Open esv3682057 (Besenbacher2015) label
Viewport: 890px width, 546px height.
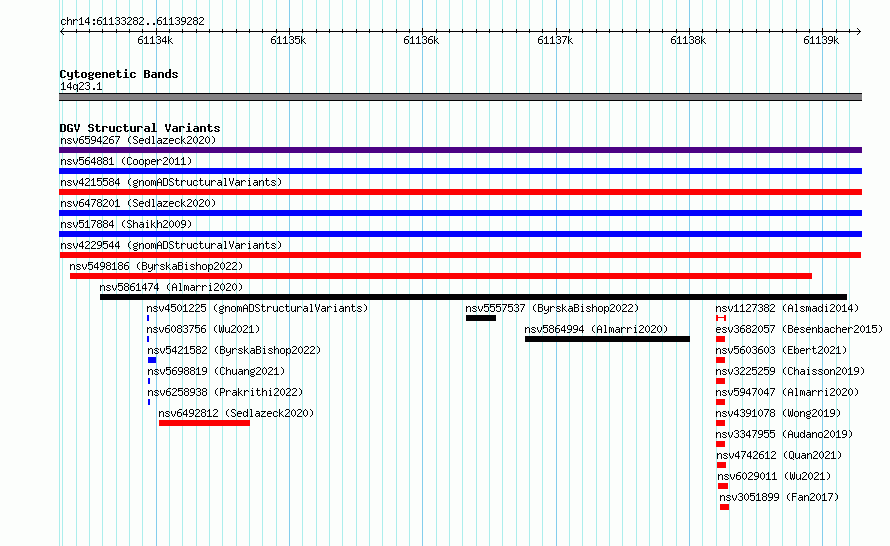[x=799, y=329]
